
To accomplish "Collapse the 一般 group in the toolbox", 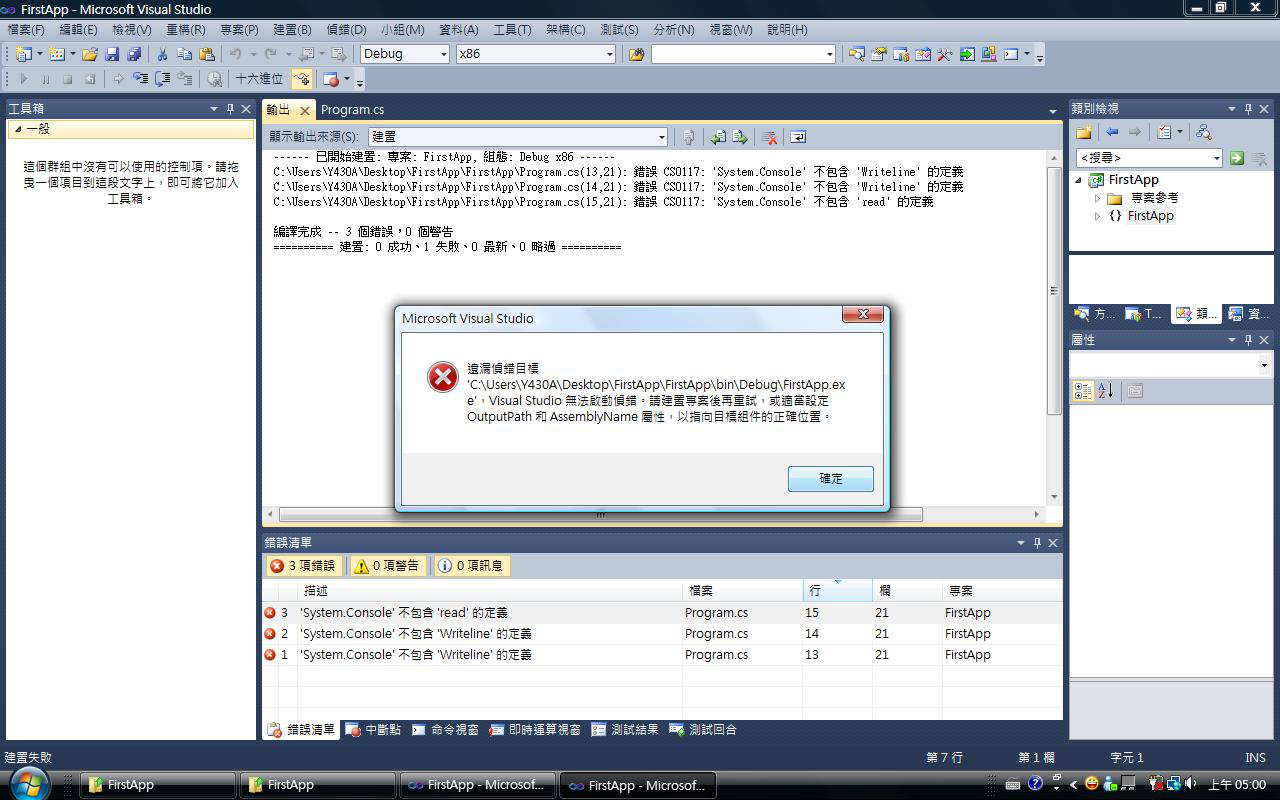I will 17,130.
